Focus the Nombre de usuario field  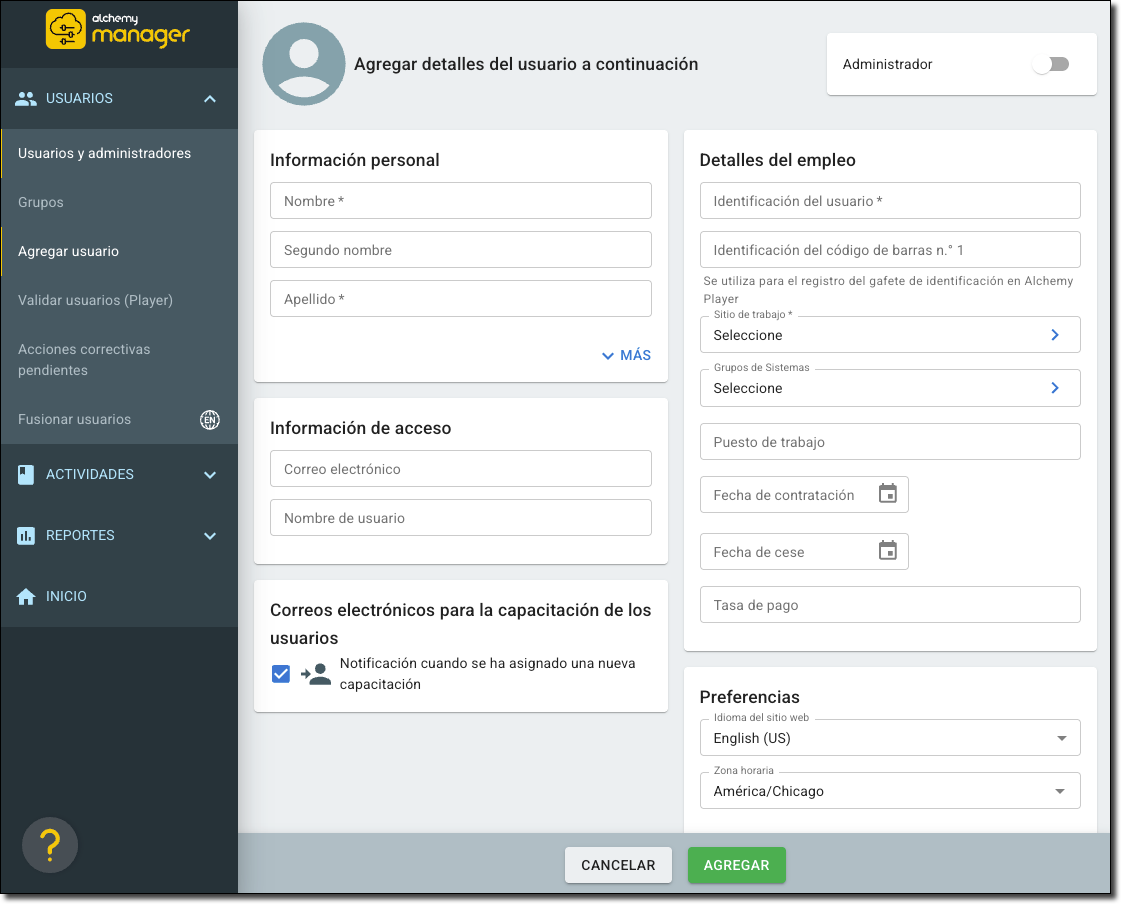pos(460,517)
